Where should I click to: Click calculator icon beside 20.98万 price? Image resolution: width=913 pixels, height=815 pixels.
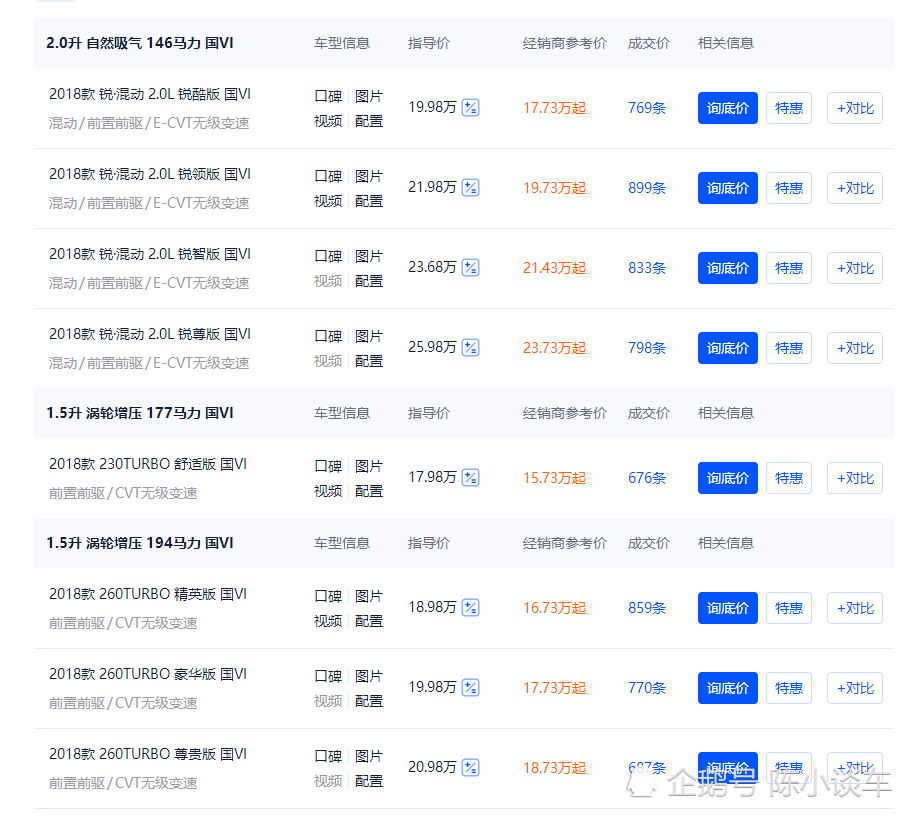click(471, 768)
